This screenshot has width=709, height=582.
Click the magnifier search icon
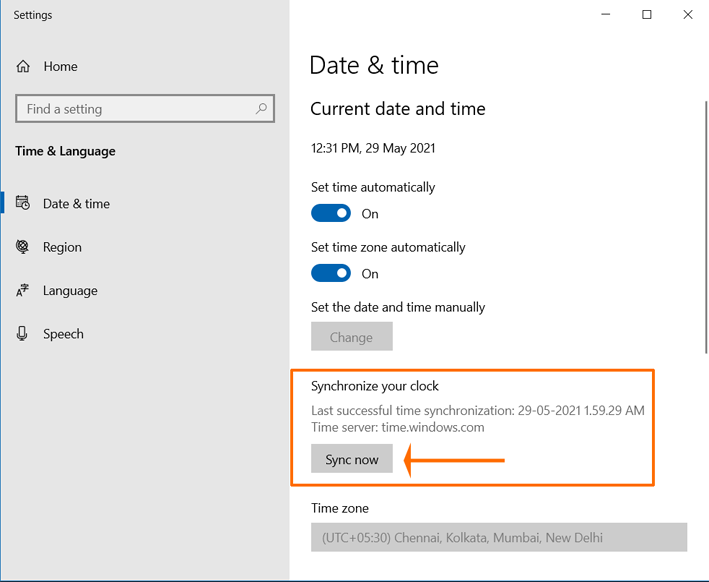tap(261, 109)
